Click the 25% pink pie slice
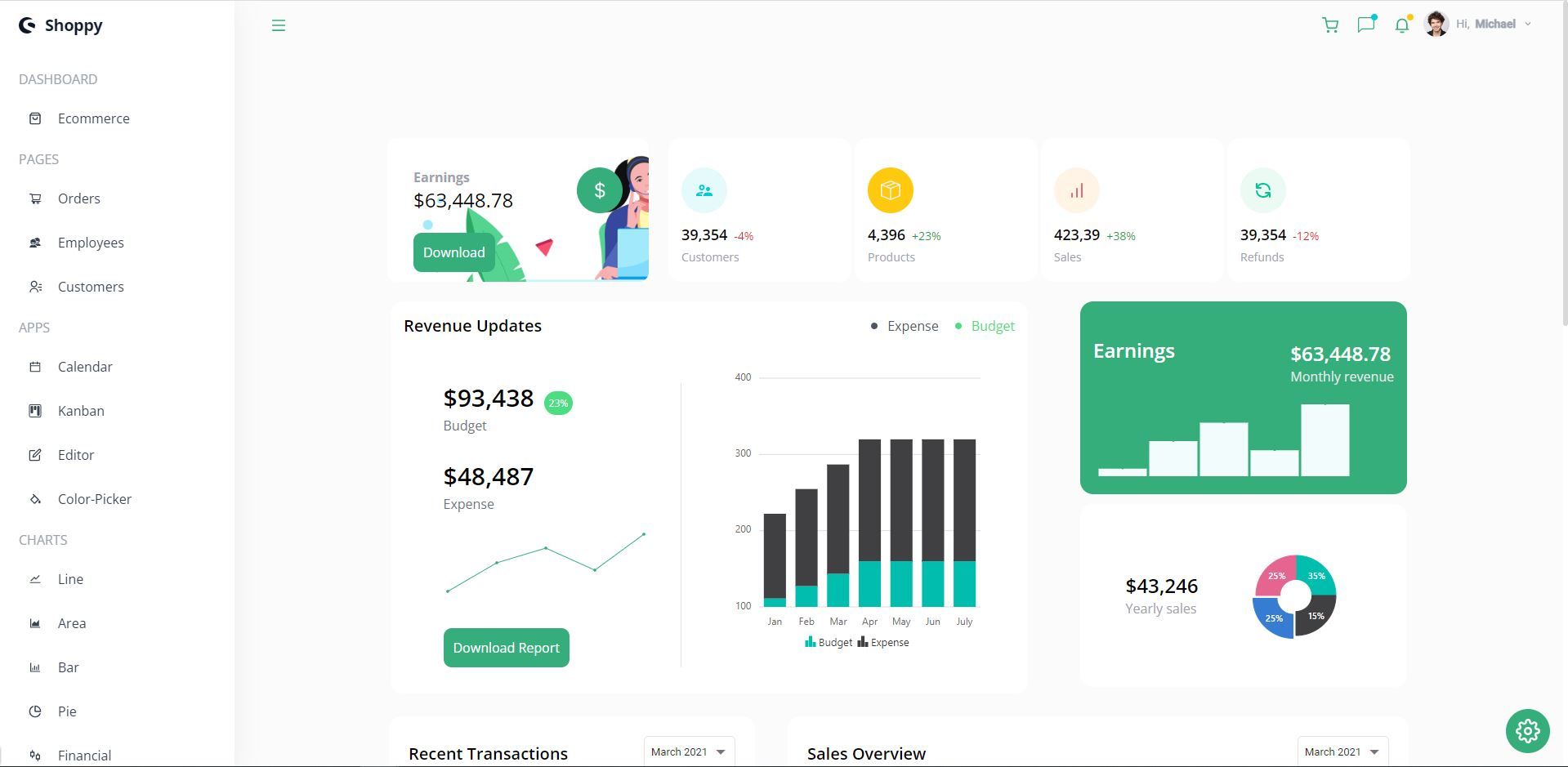Viewport: 1568px width, 767px height. coord(1275,575)
